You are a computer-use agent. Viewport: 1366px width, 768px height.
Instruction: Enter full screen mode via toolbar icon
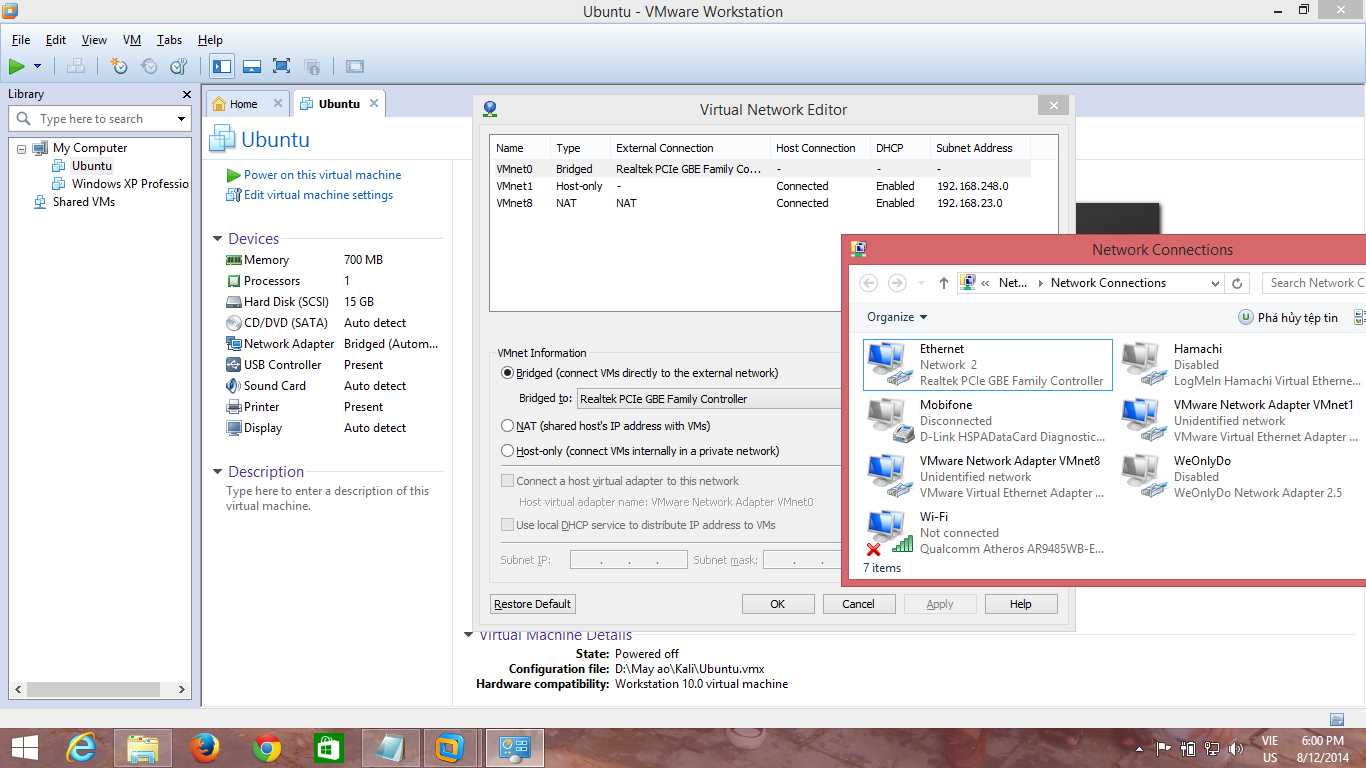coord(282,66)
